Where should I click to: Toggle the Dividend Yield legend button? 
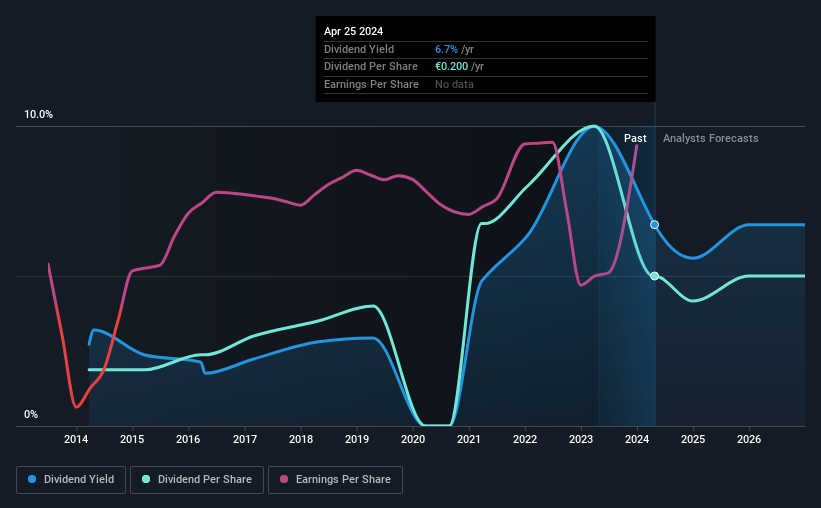tap(71, 480)
